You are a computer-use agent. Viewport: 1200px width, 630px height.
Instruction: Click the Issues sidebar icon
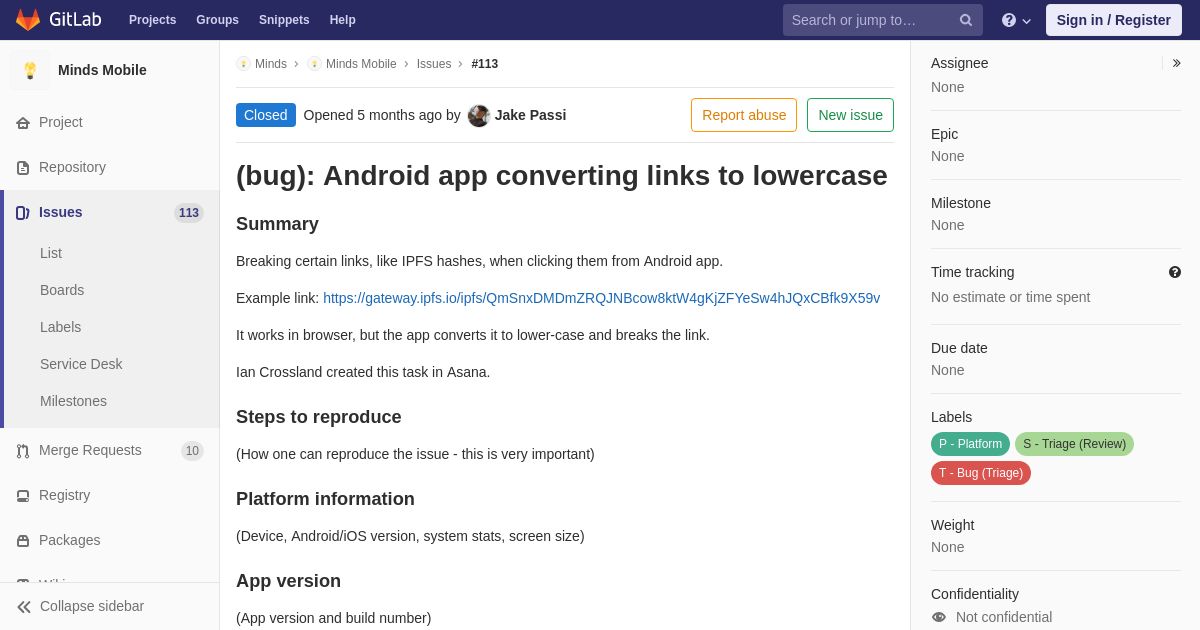click(x=23, y=213)
